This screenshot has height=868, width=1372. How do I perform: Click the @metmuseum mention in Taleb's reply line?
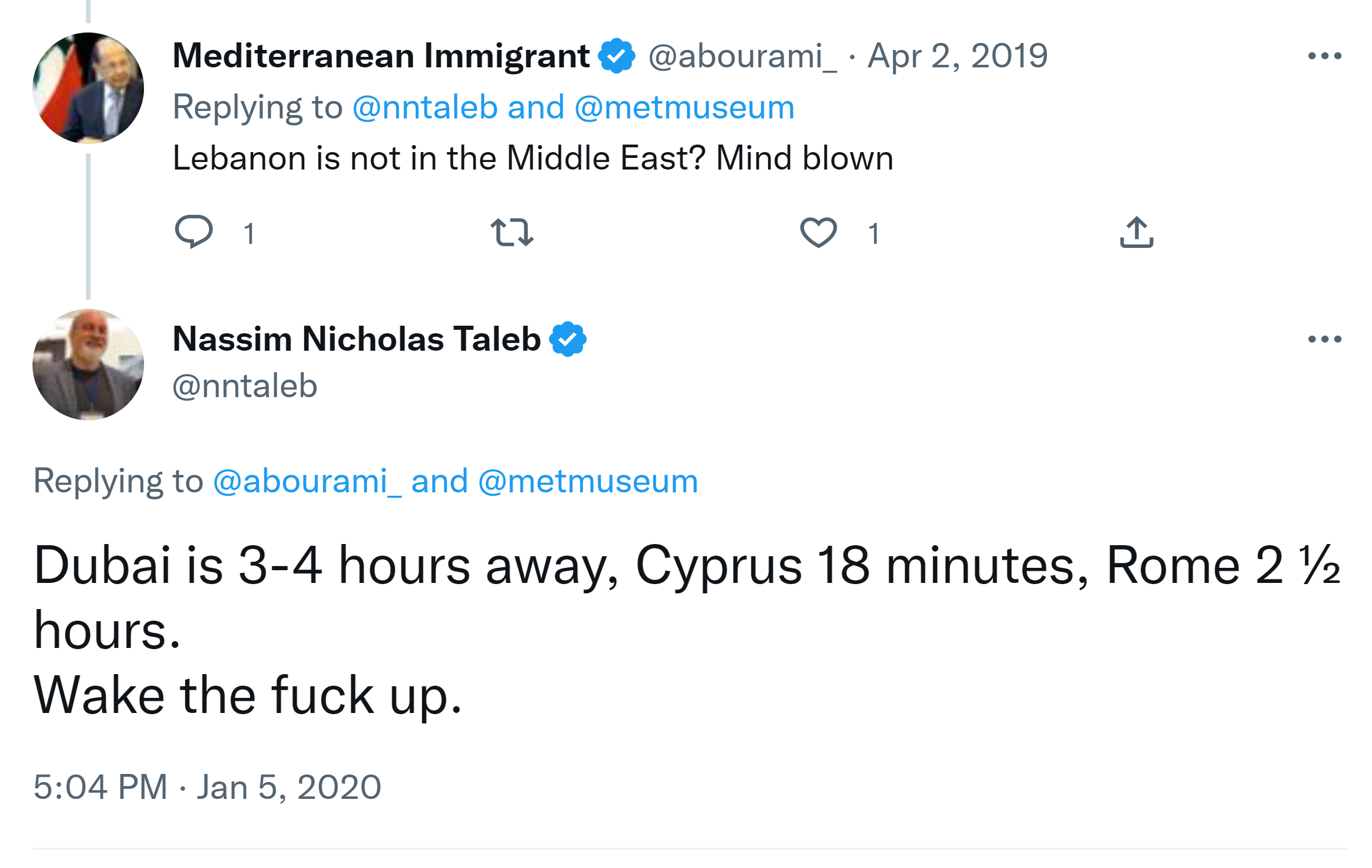click(588, 481)
